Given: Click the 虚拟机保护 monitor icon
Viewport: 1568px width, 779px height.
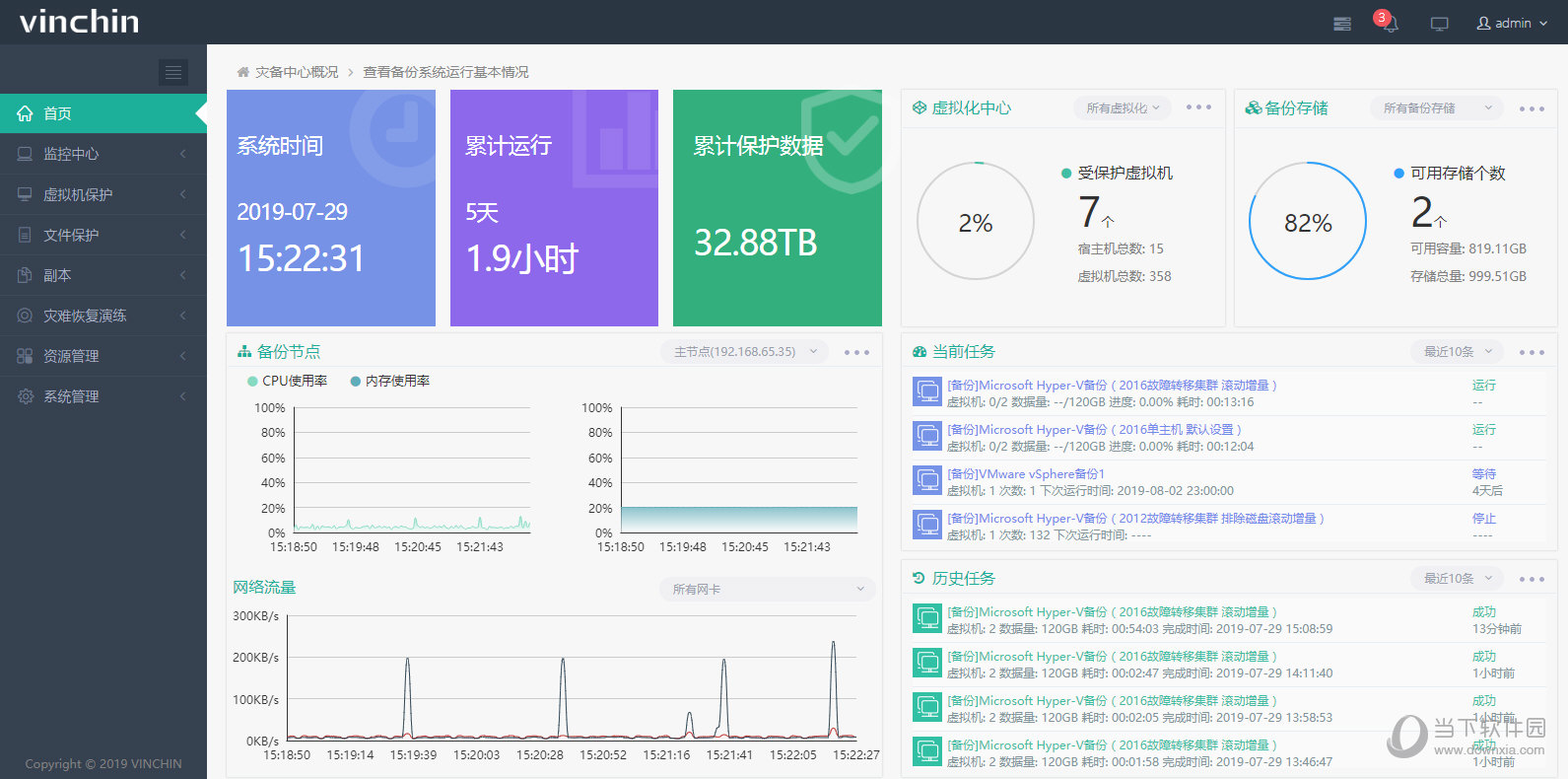Looking at the screenshot, I should point(26,194).
